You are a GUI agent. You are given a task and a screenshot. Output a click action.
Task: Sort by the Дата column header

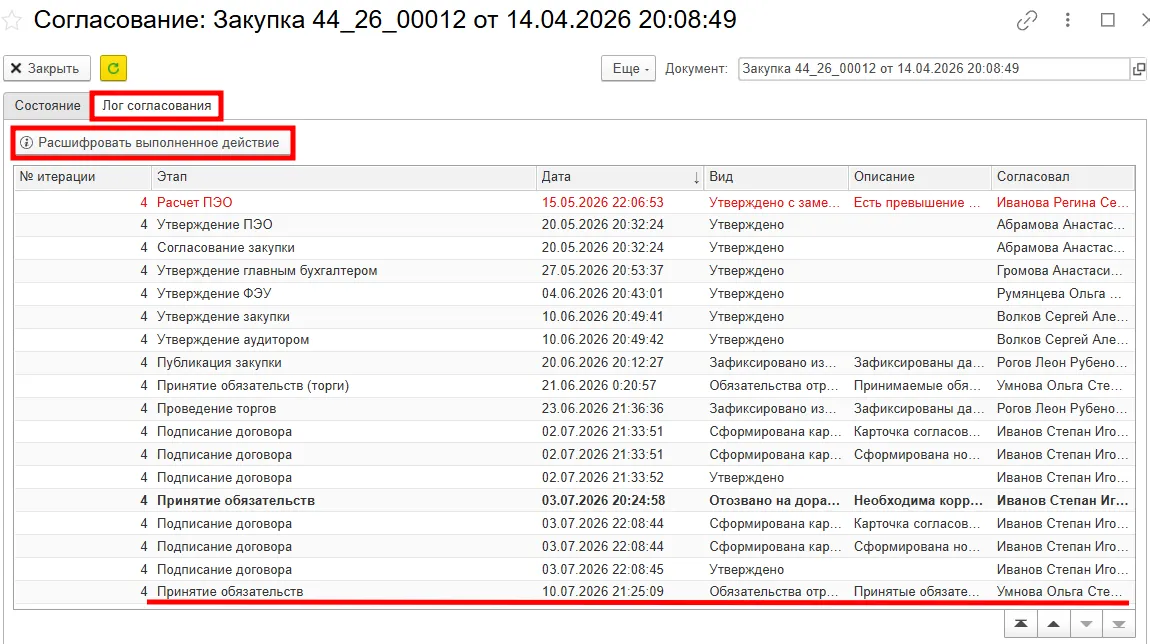point(620,177)
